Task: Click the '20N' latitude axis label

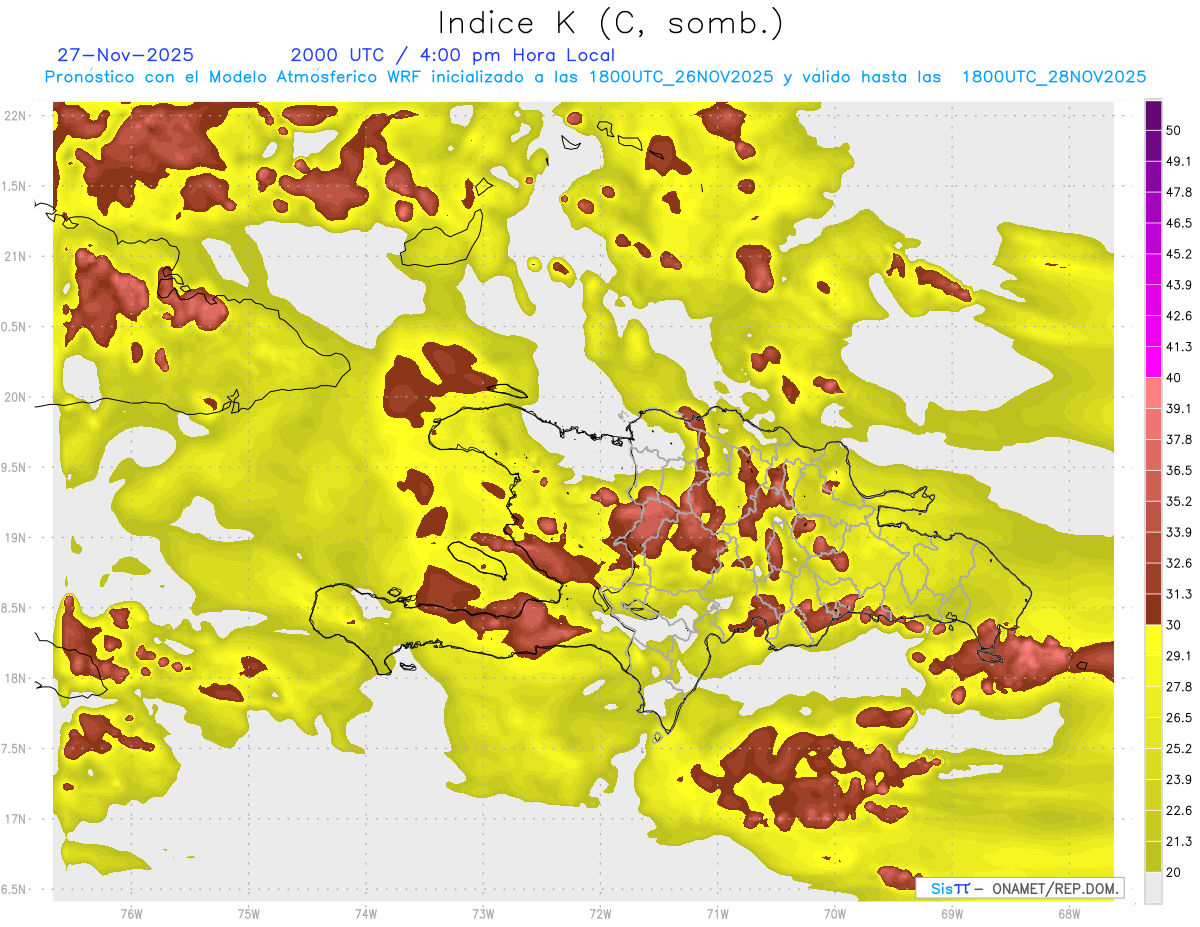Action: pos(15,397)
